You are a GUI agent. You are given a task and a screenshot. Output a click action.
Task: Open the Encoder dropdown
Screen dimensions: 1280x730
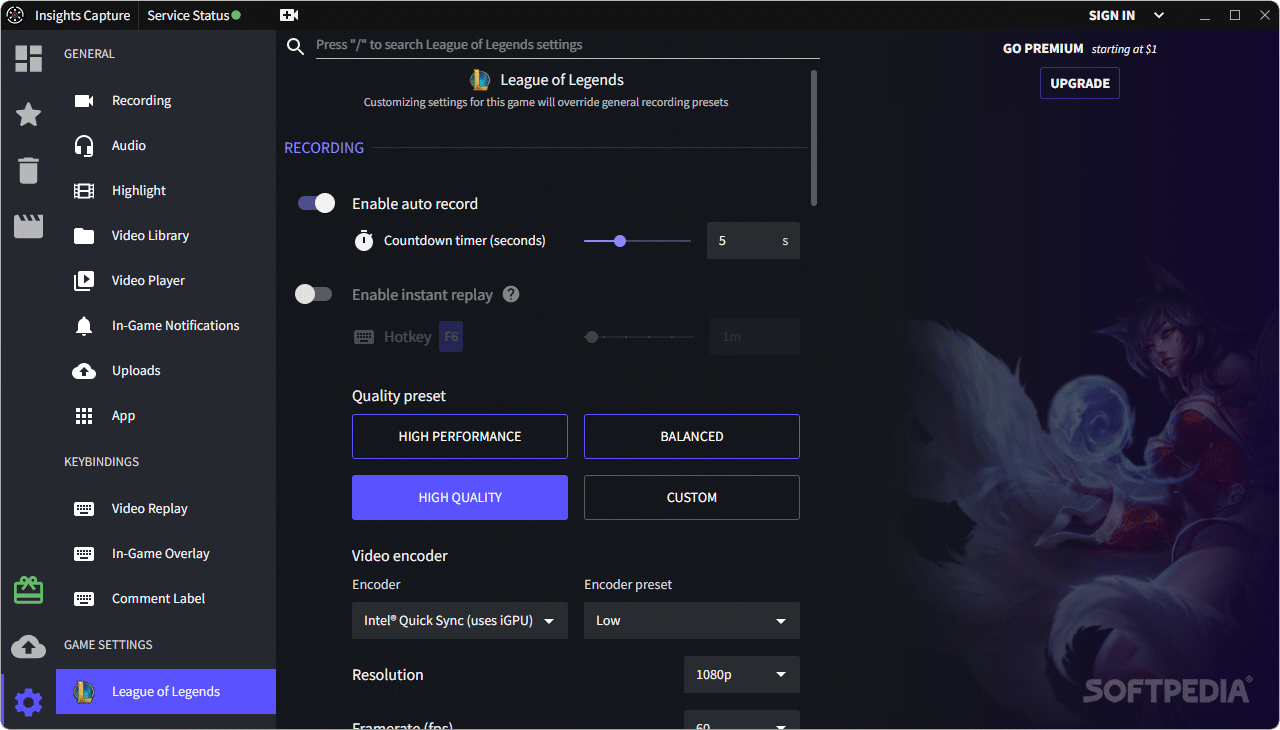[x=460, y=621]
